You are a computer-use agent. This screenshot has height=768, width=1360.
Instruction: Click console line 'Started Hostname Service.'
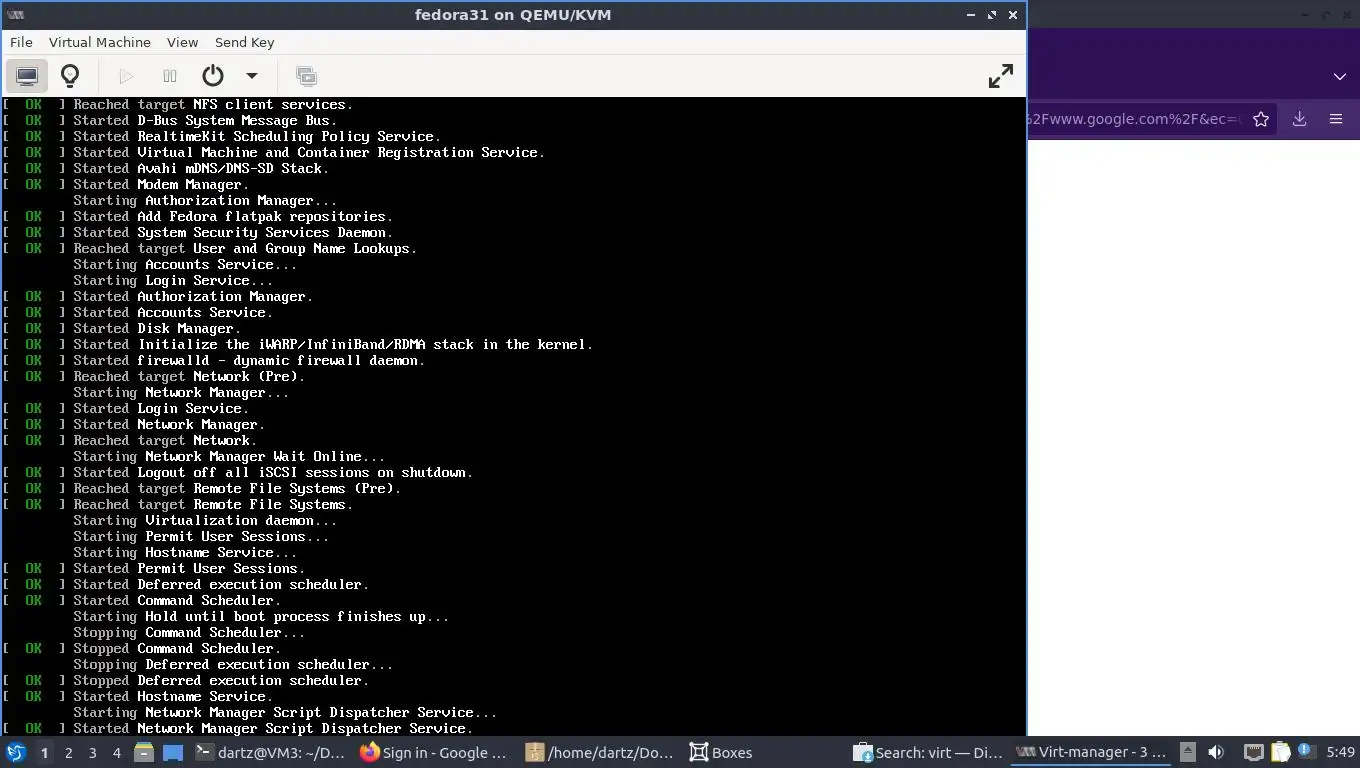tap(173, 697)
